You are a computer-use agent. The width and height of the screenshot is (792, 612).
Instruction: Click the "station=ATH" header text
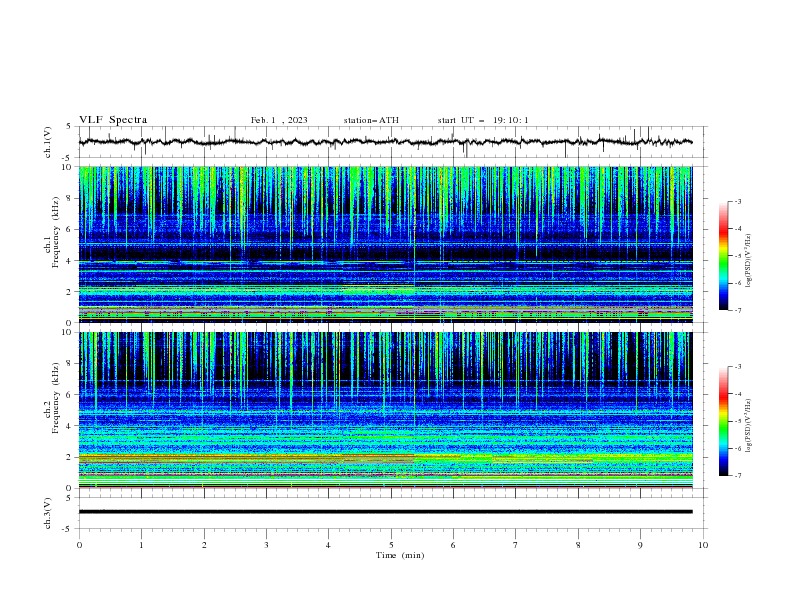(x=371, y=120)
